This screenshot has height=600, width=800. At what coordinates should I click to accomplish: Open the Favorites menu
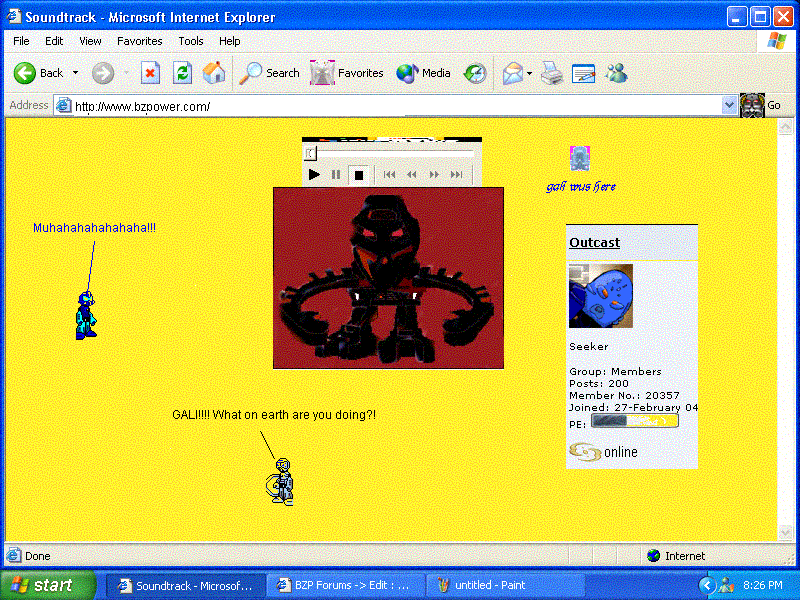(x=139, y=41)
